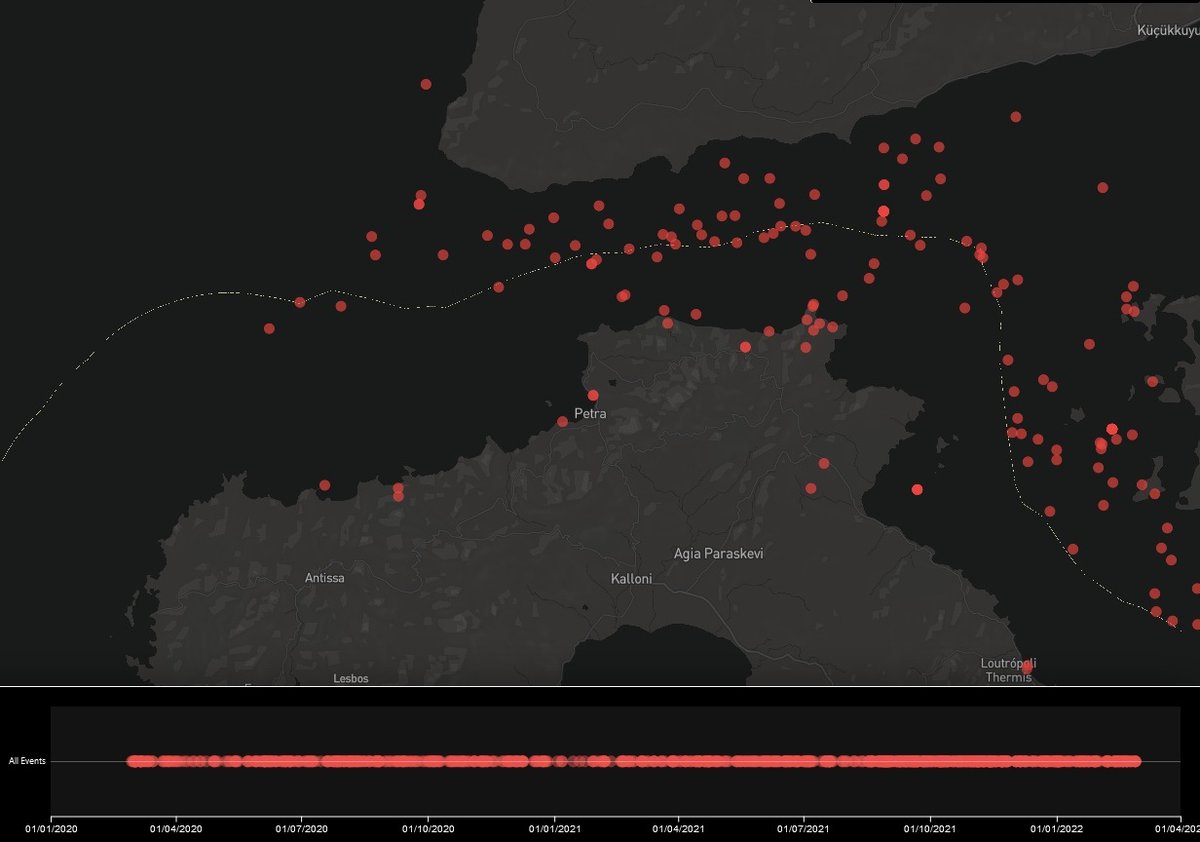Image resolution: width=1200 pixels, height=842 pixels.
Task: Click the Küçükkuyu label on the map
Action: click(1167, 31)
